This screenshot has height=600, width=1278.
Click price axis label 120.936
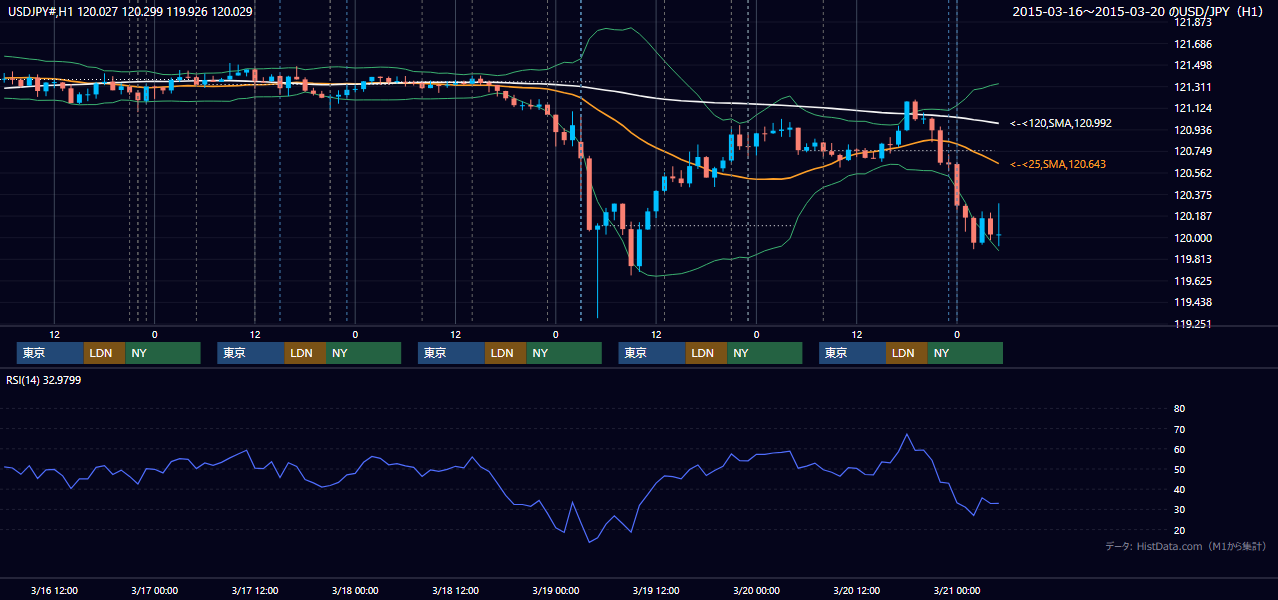pyautogui.click(x=1192, y=130)
